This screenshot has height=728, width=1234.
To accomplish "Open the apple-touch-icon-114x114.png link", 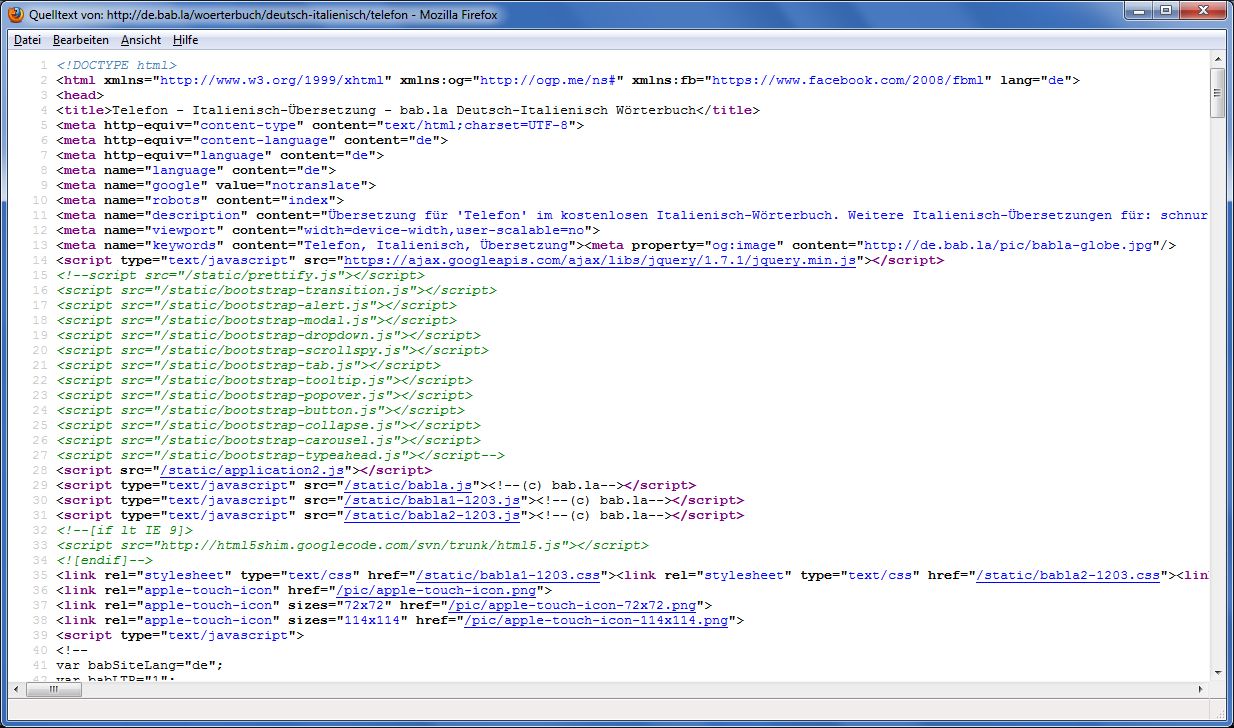I will point(597,620).
